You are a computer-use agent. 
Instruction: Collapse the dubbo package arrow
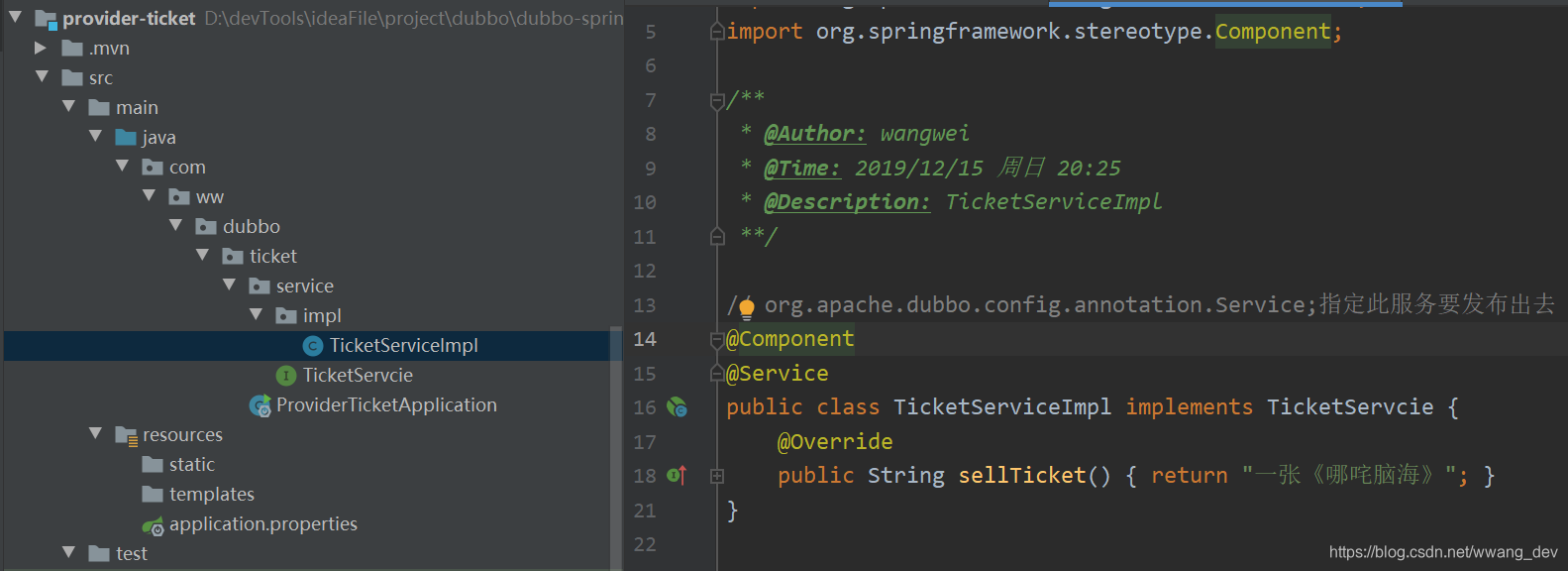pos(175,225)
